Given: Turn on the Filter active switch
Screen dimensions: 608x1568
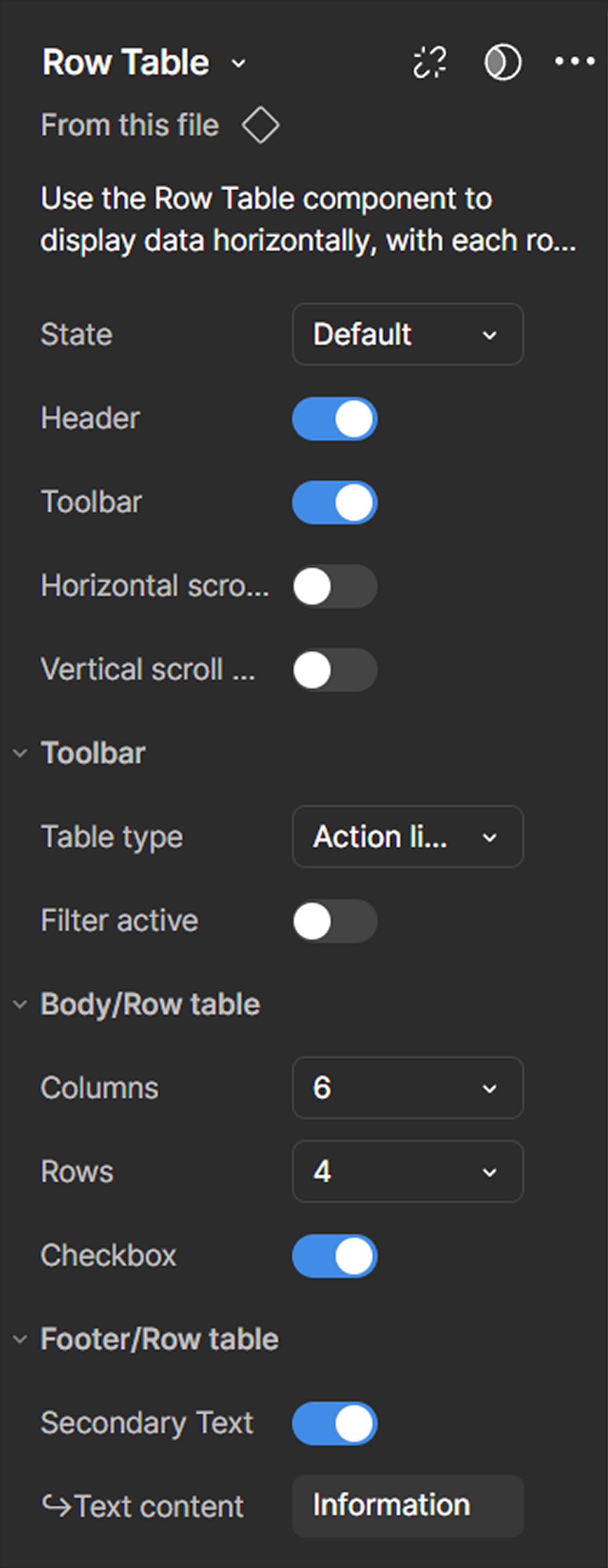Looking at the screenshot, I should point(335,921).
